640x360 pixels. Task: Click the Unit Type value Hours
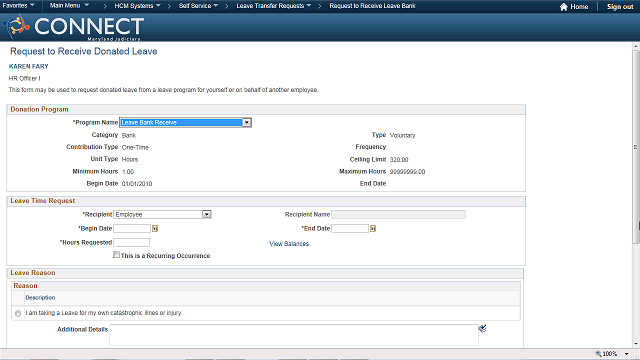(130, 159)
